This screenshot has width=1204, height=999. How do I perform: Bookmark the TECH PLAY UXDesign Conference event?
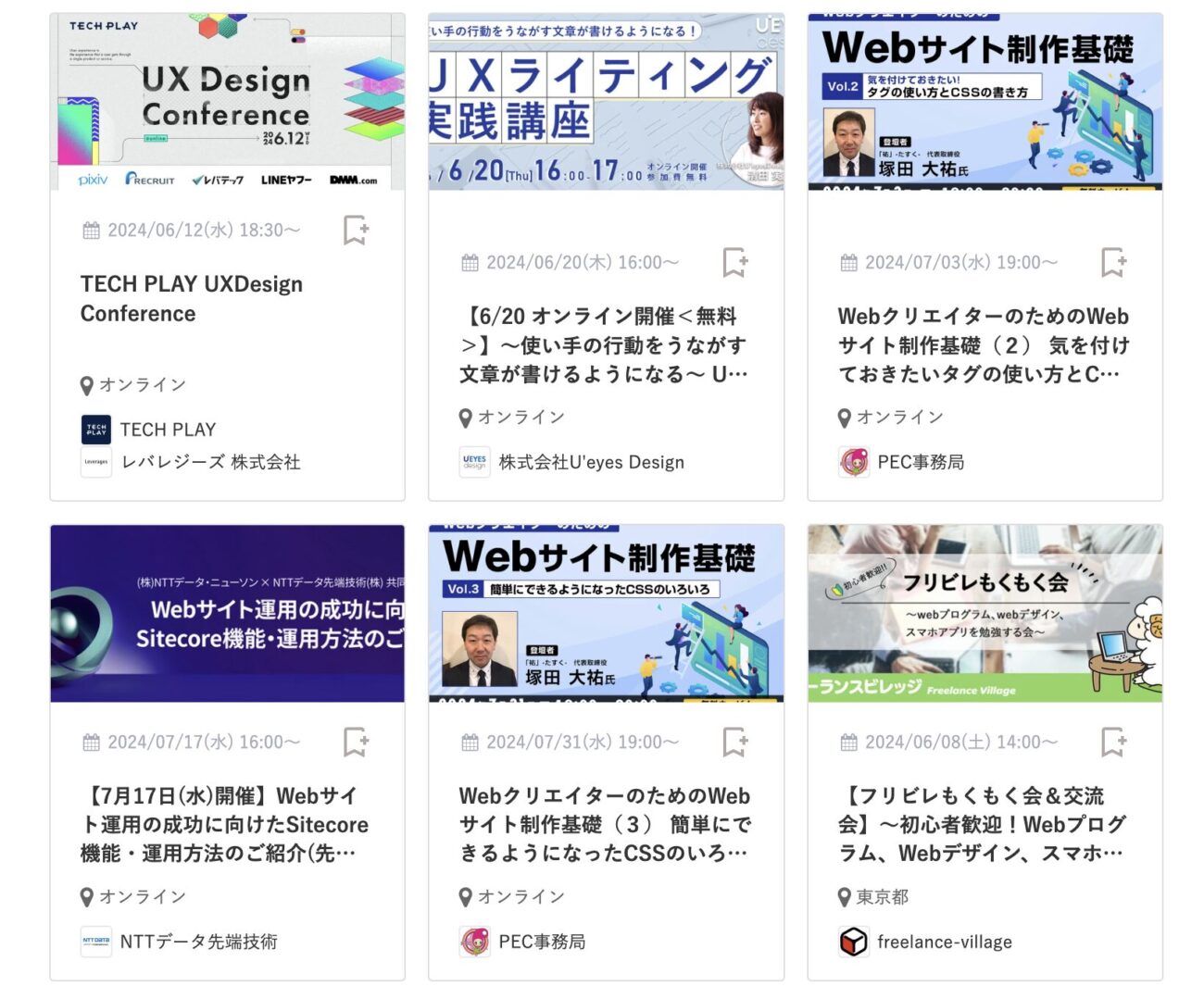coord(356,230)
